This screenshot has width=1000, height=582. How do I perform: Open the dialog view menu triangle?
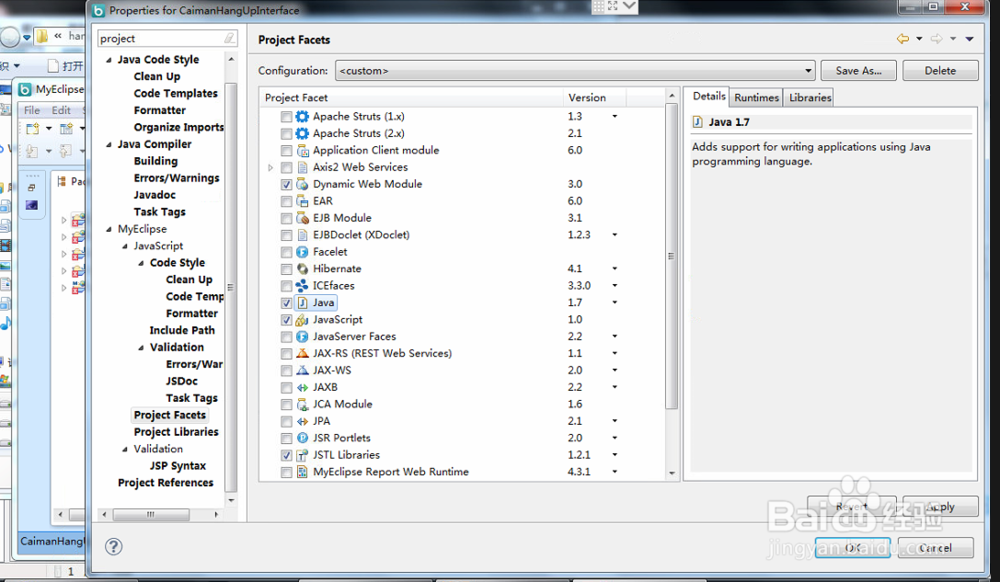[x=969, y=39]
